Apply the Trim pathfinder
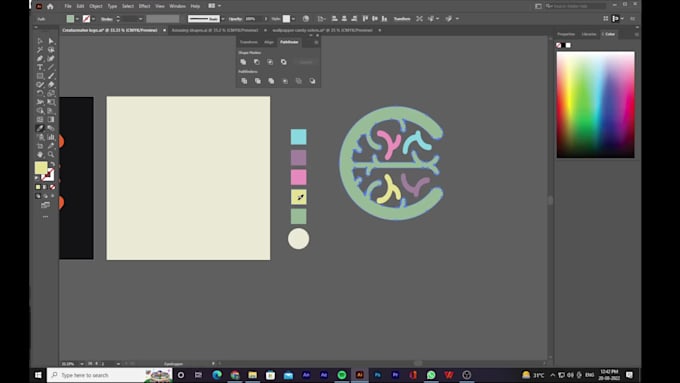The height and width of the screenshot is (383, 680). coord(258,81)
